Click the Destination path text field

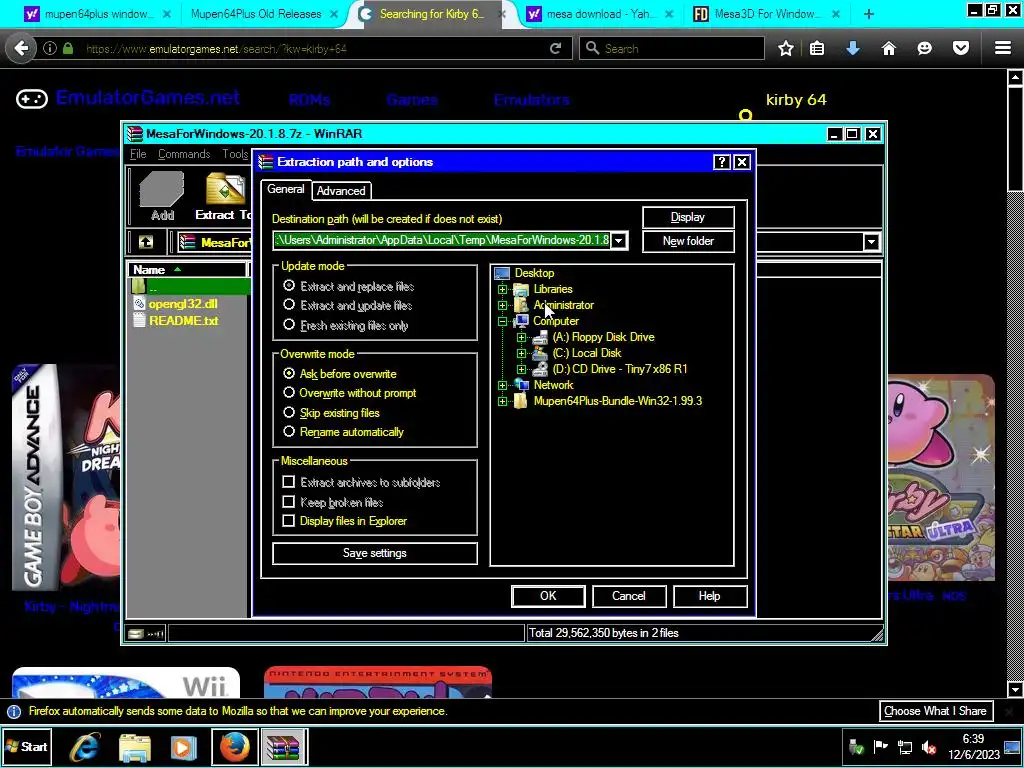[443, 240]
